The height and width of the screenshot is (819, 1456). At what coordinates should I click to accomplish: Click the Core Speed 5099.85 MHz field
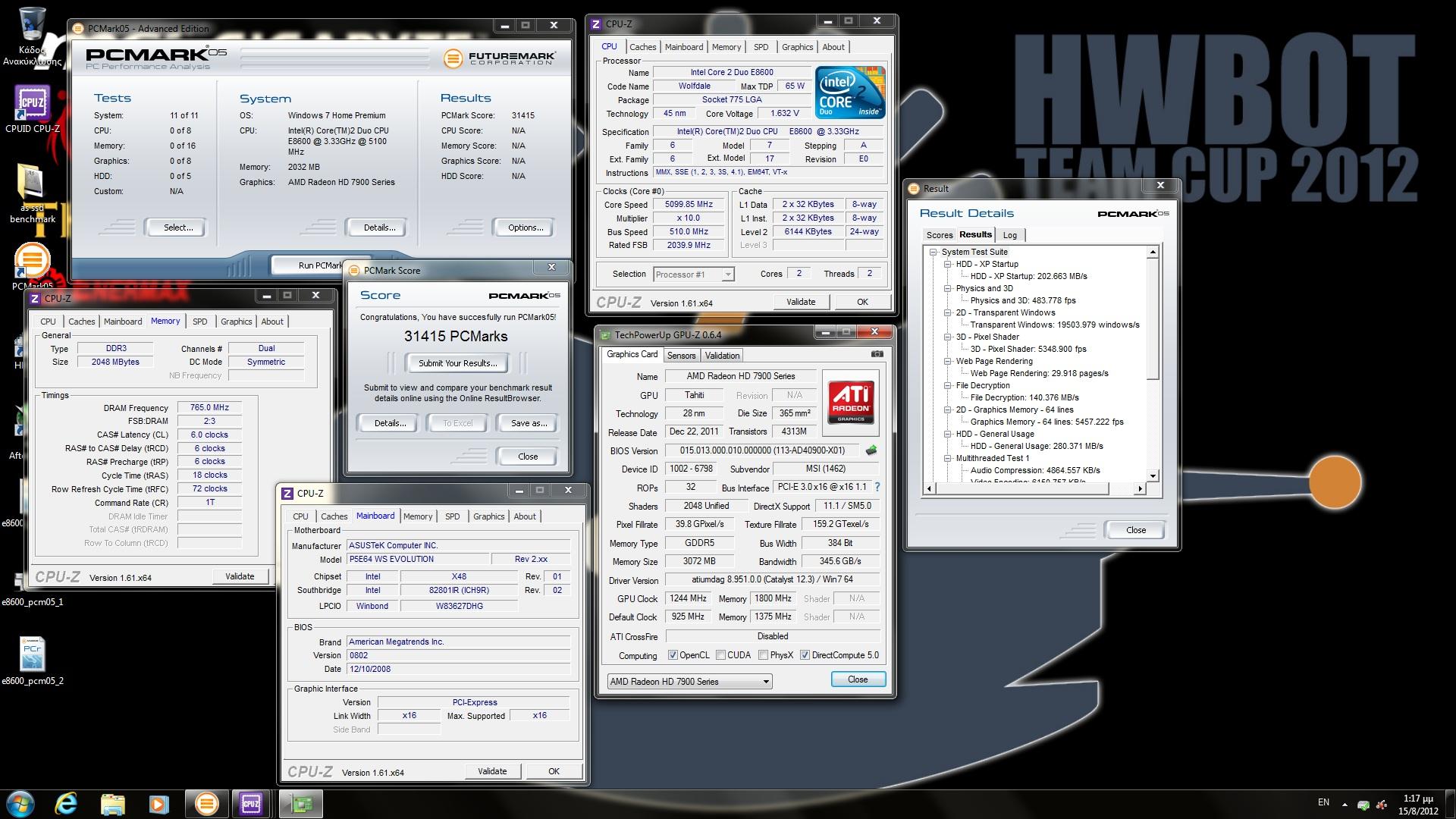point(689,205)
